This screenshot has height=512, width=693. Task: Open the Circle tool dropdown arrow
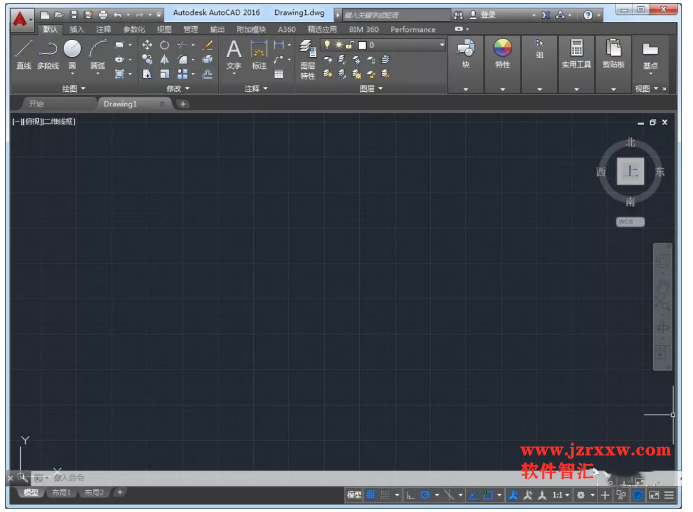click(x=72, y=74)
